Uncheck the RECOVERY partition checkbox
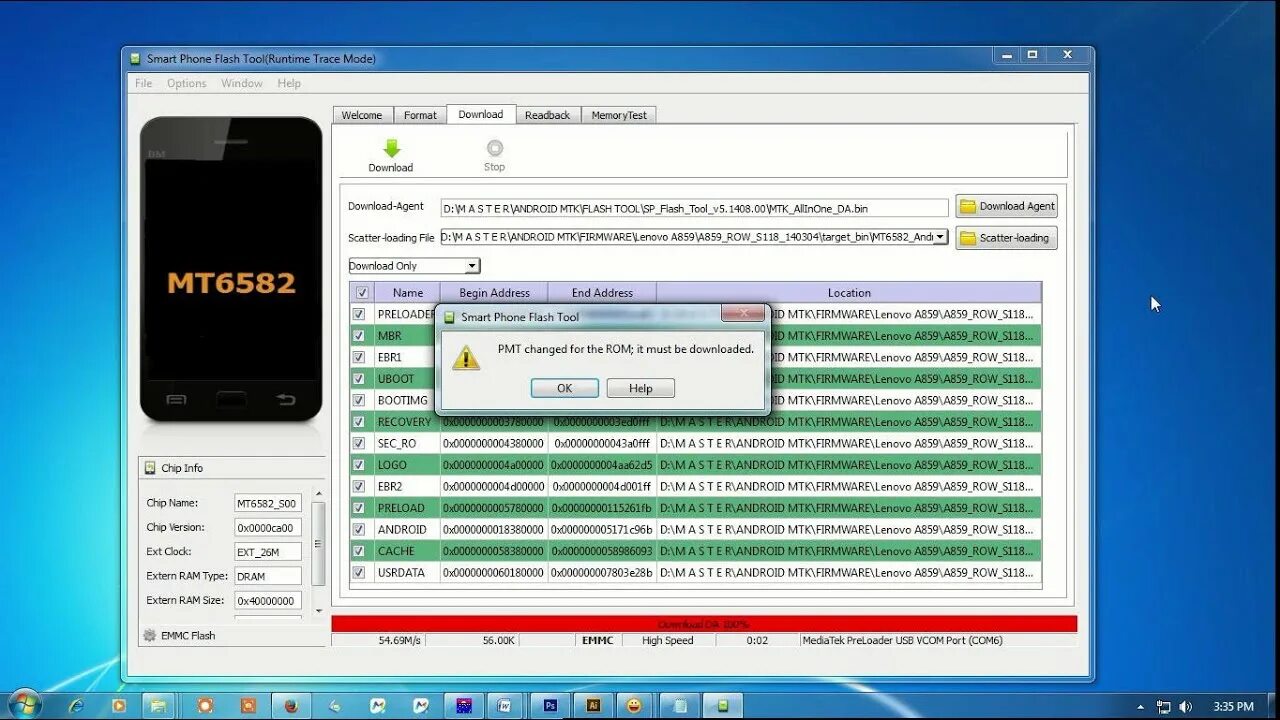The width and height of the screenshot is (1280, 720). coord(359,422)
